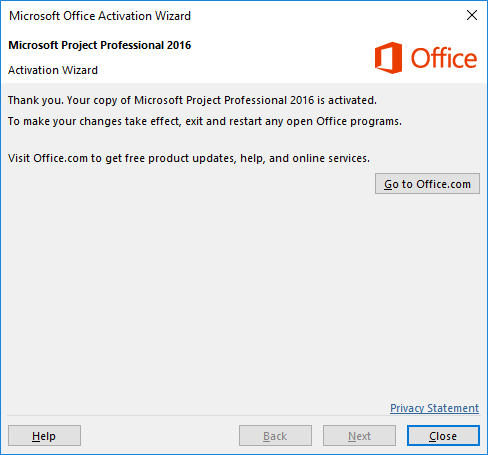Click the Microsoft Office Activation Wizard title text
The height and width of the screenshot is (455, 488).
[100, 16]
